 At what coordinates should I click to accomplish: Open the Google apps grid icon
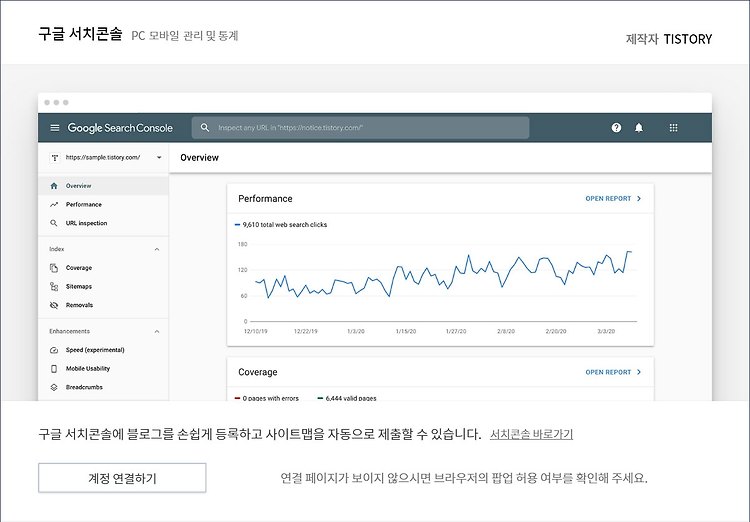pyautogui.click(x=673, y=128)
